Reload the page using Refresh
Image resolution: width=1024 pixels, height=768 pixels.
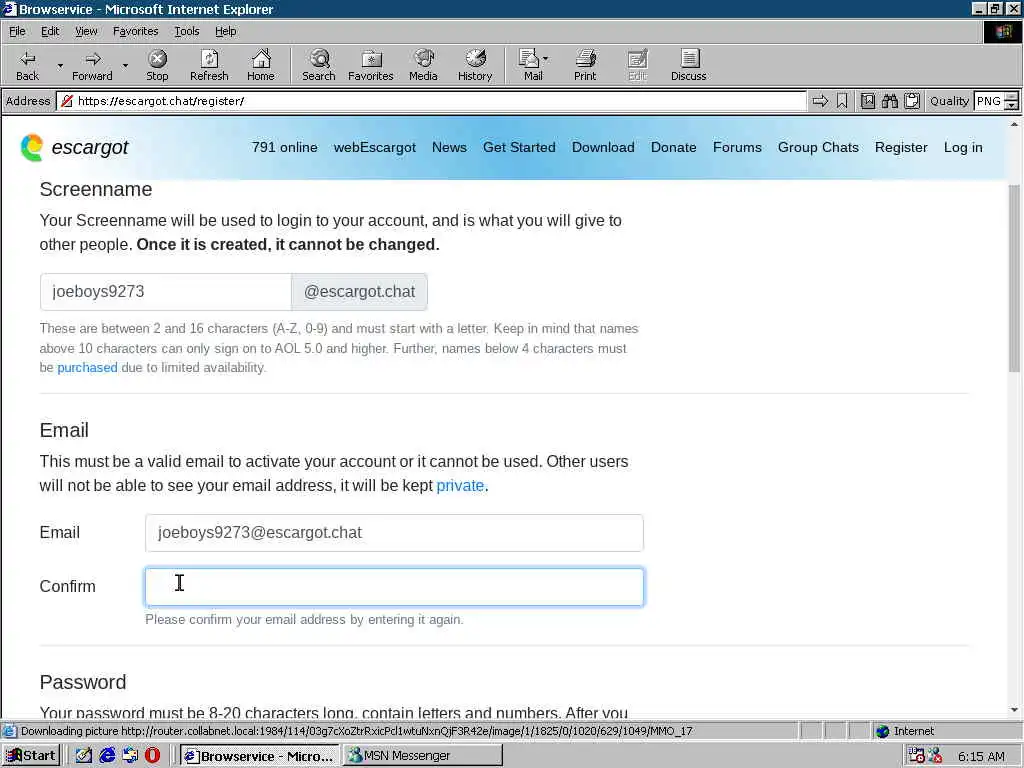[209, 65]
